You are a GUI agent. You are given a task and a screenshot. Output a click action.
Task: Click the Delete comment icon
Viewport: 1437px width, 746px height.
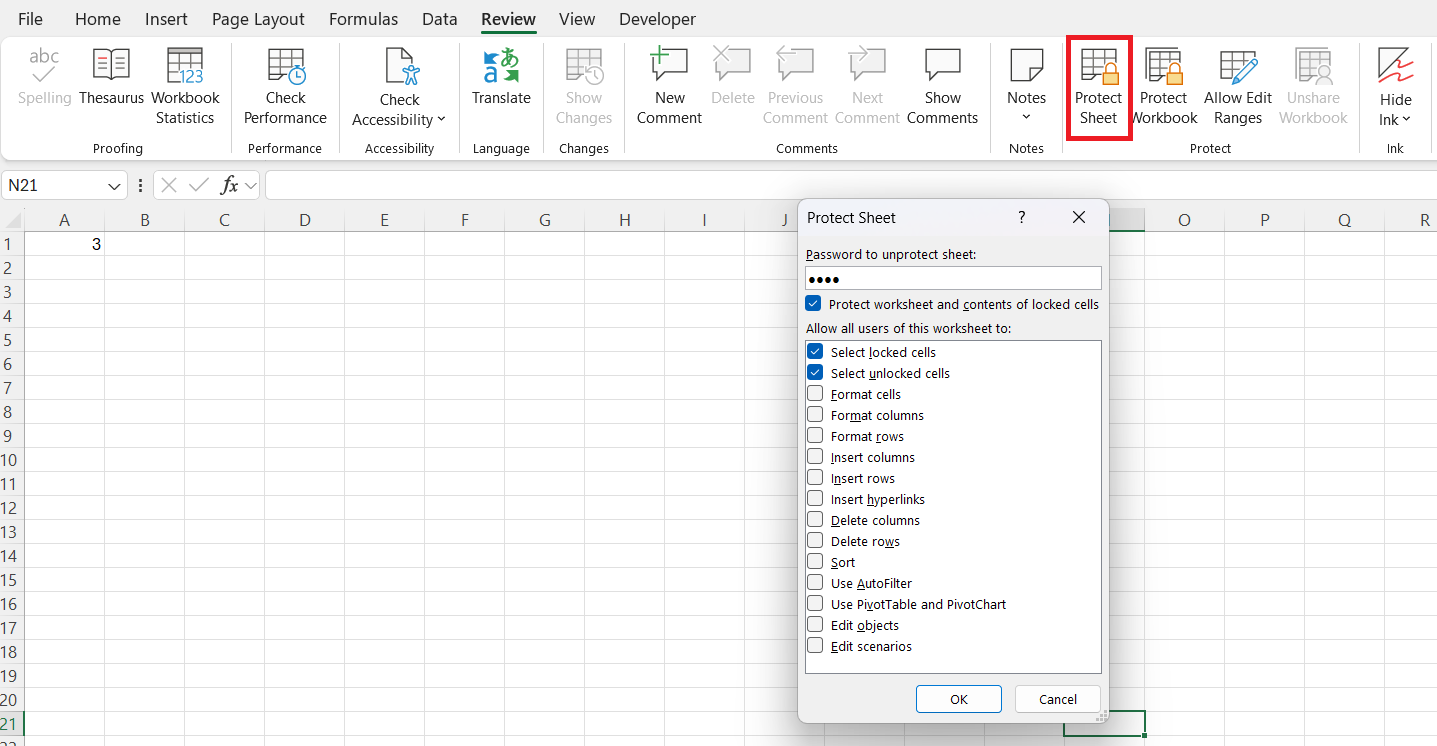732,65
